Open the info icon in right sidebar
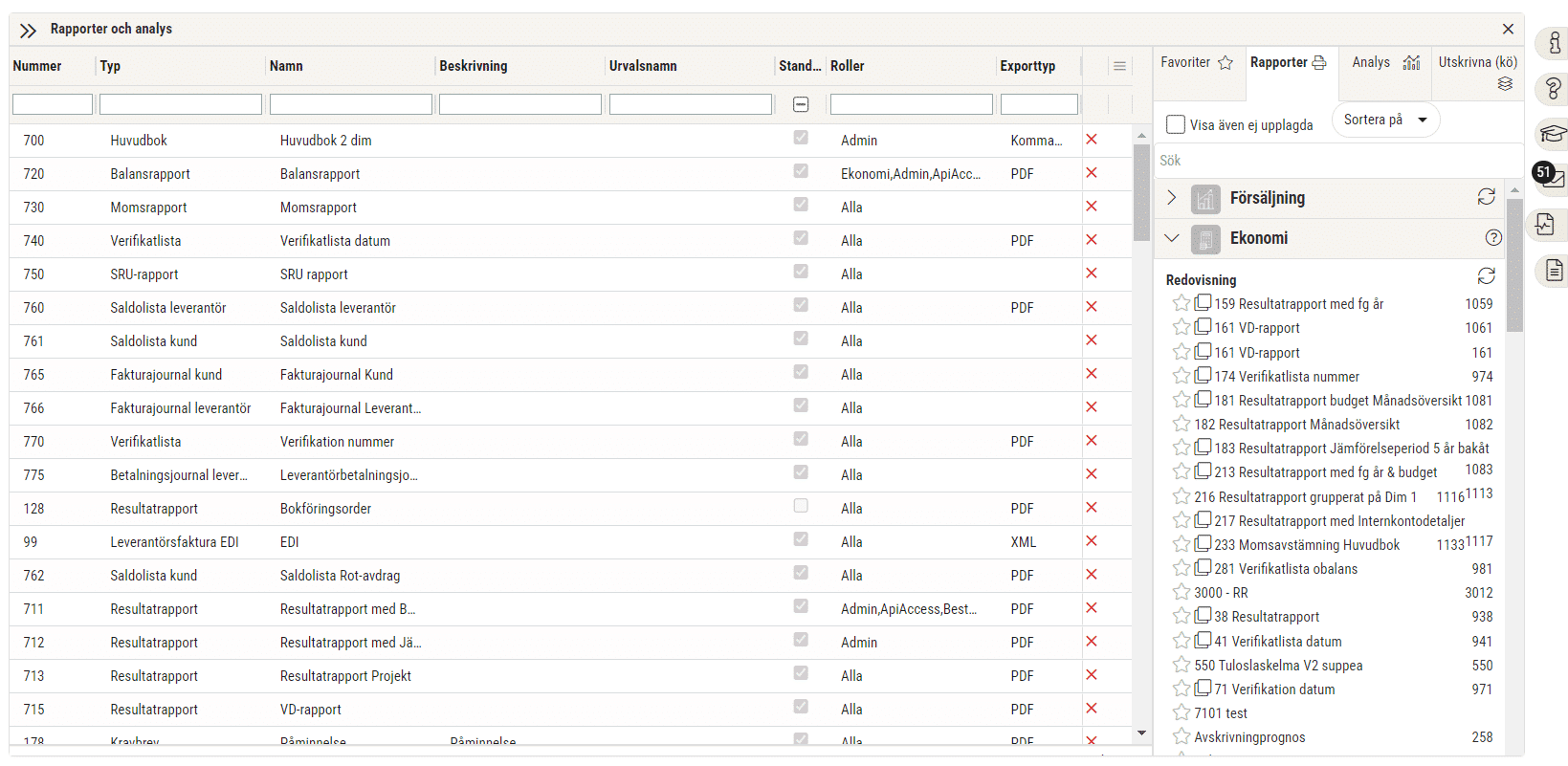 point(1555,43)
